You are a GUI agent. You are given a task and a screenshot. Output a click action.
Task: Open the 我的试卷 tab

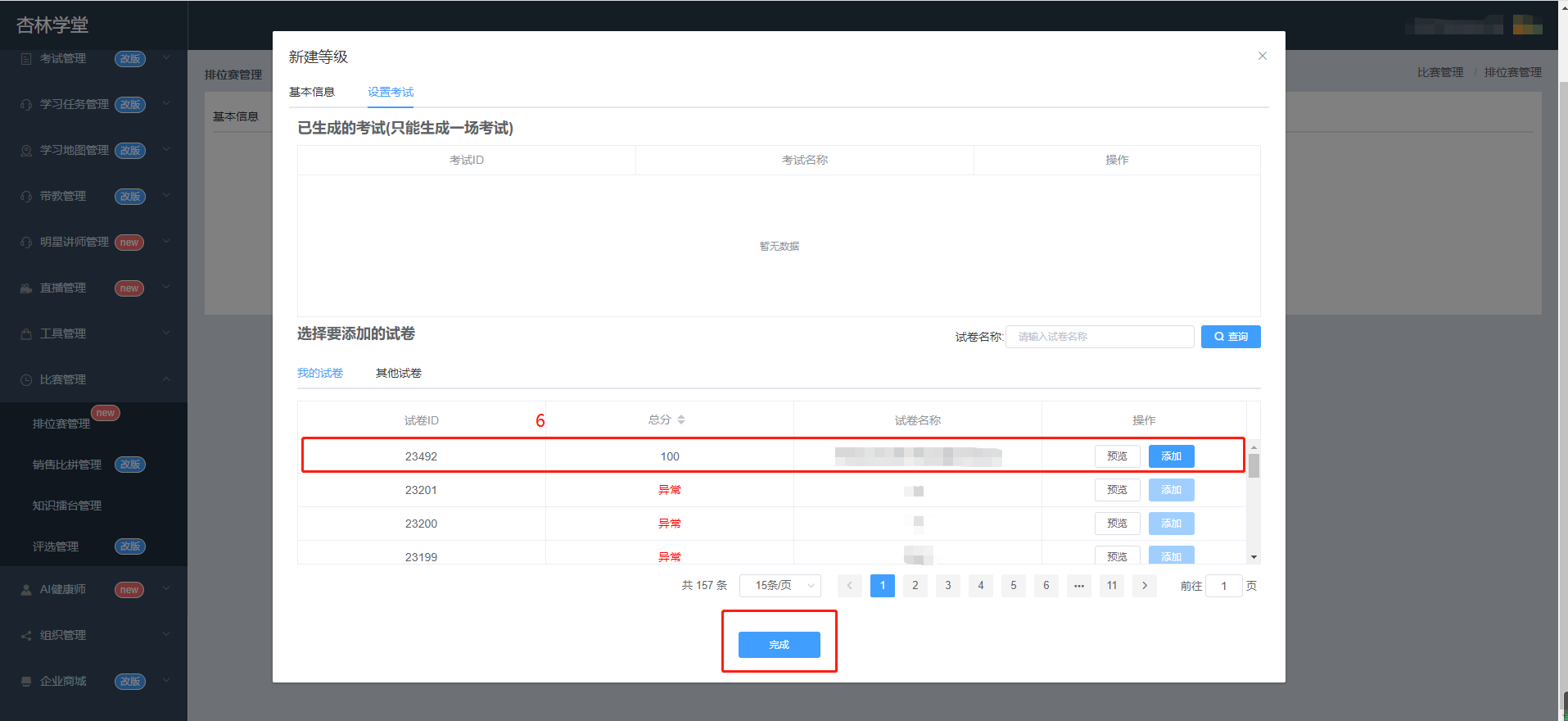pyautogui.click(x=320, y=374)
